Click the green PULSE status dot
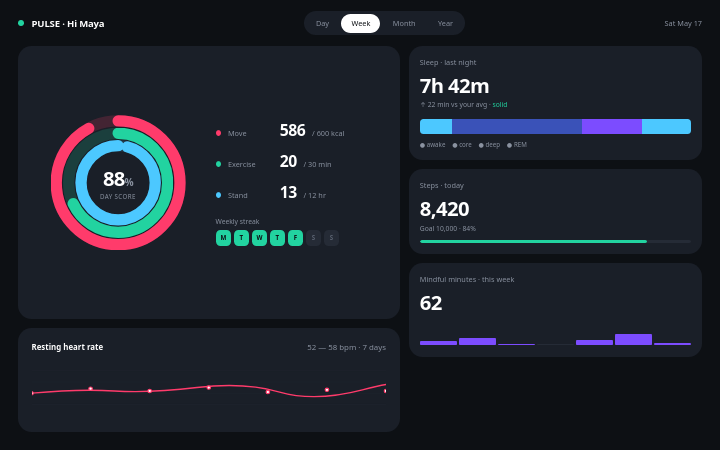The height and width of the screenshot is (450, 720). tap(21, 23)
